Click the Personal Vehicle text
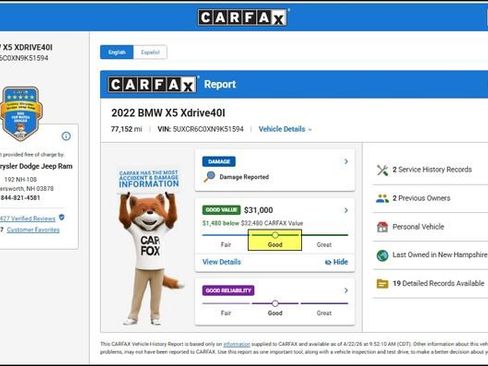The width and height of the screenshot is (488, 366). (x=418, y=227)
